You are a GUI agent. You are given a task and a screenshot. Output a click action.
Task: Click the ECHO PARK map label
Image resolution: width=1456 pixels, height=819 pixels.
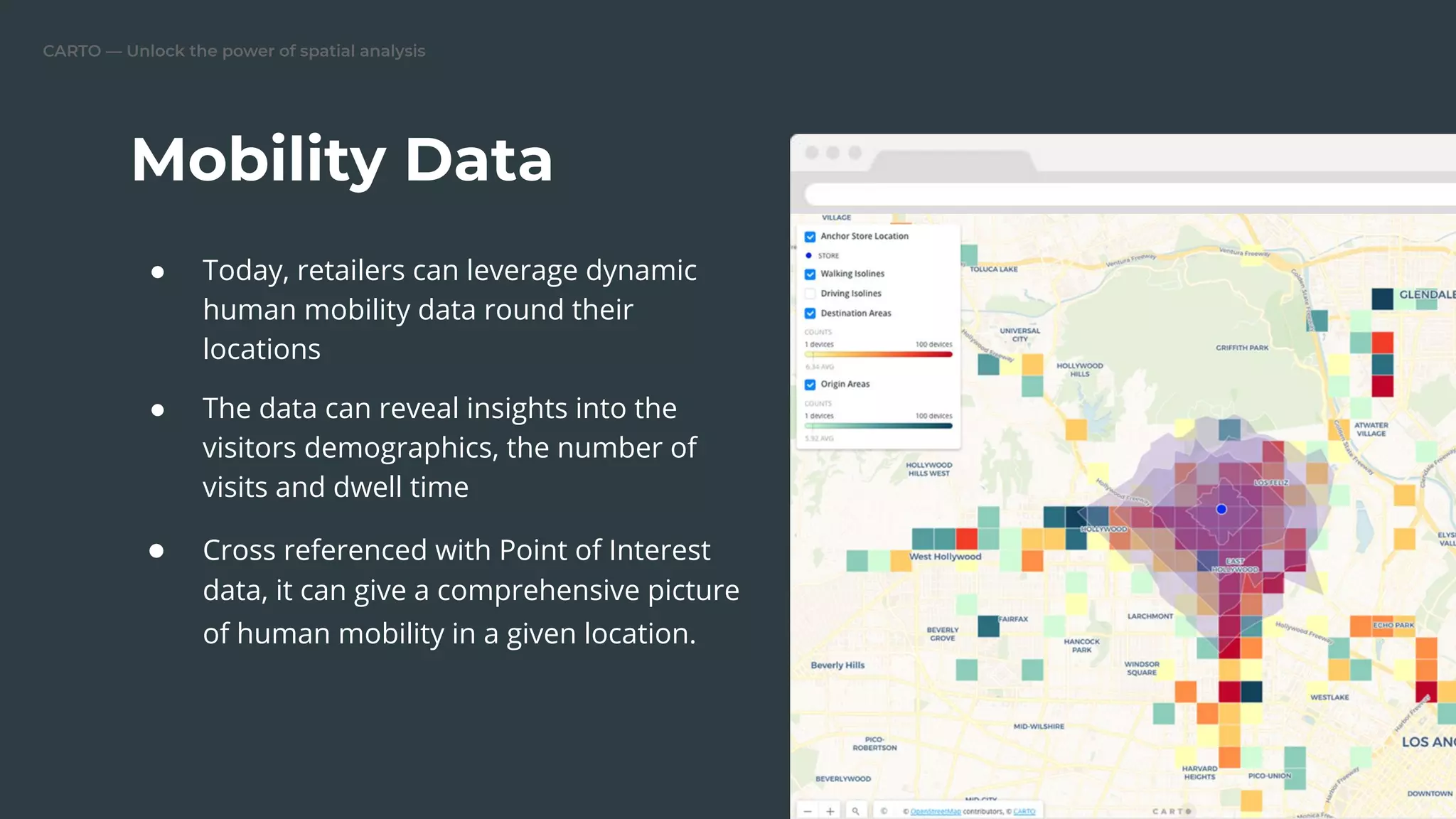tap(1393, 625)
